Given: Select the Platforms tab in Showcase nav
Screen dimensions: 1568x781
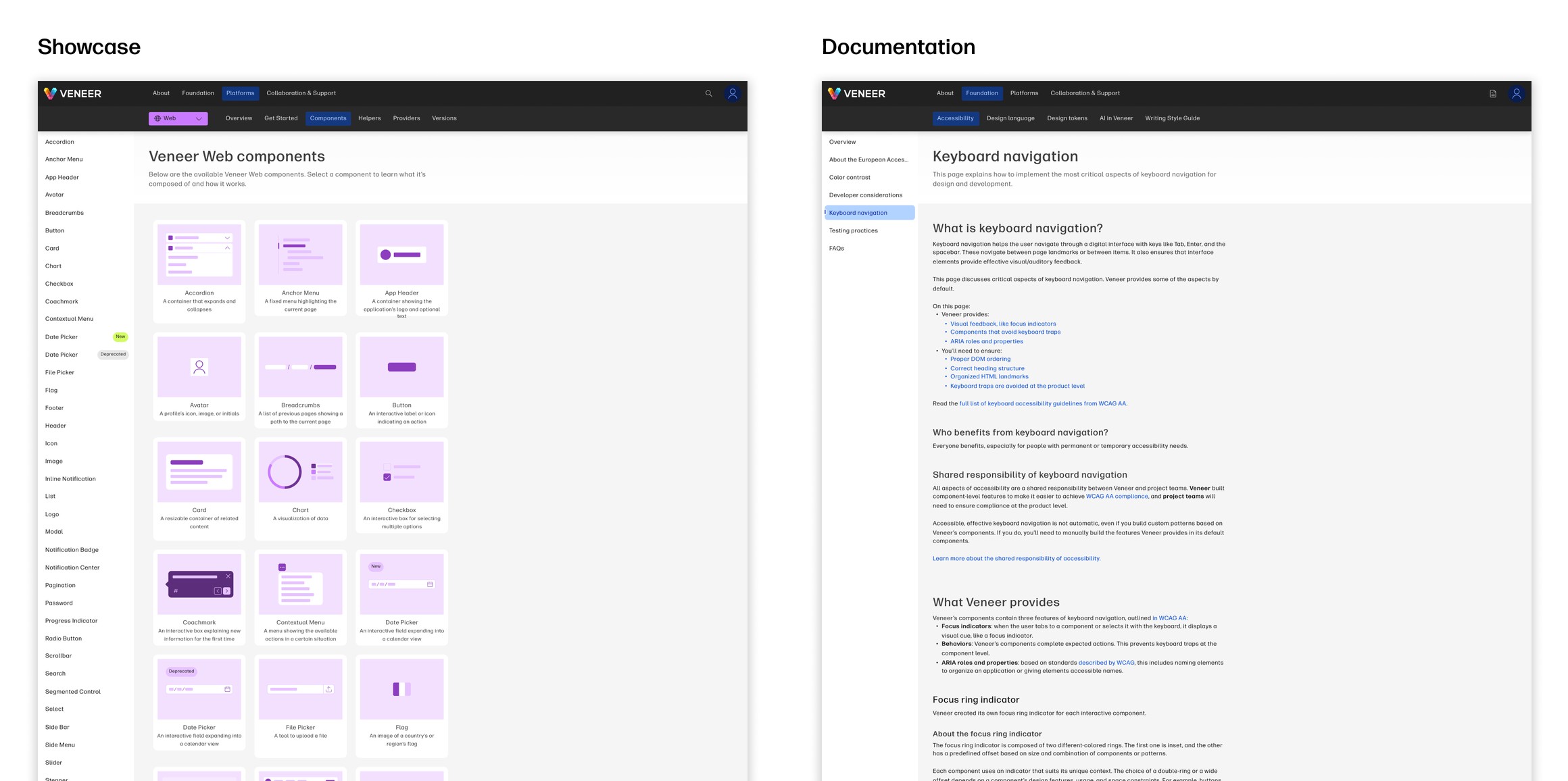Looking at the screenshot, I should coord(241,93).
